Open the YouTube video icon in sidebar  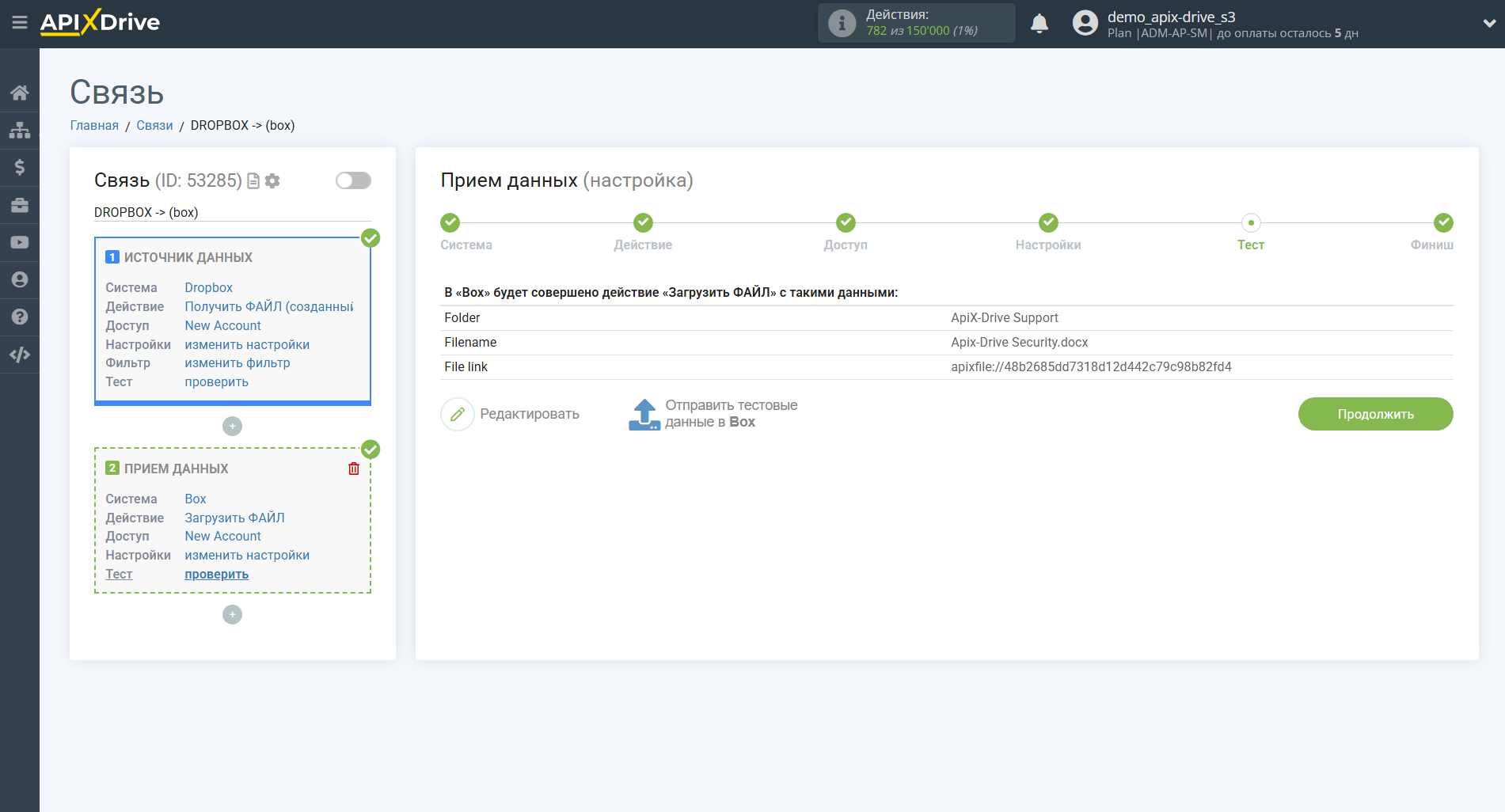tap(20, 242)
